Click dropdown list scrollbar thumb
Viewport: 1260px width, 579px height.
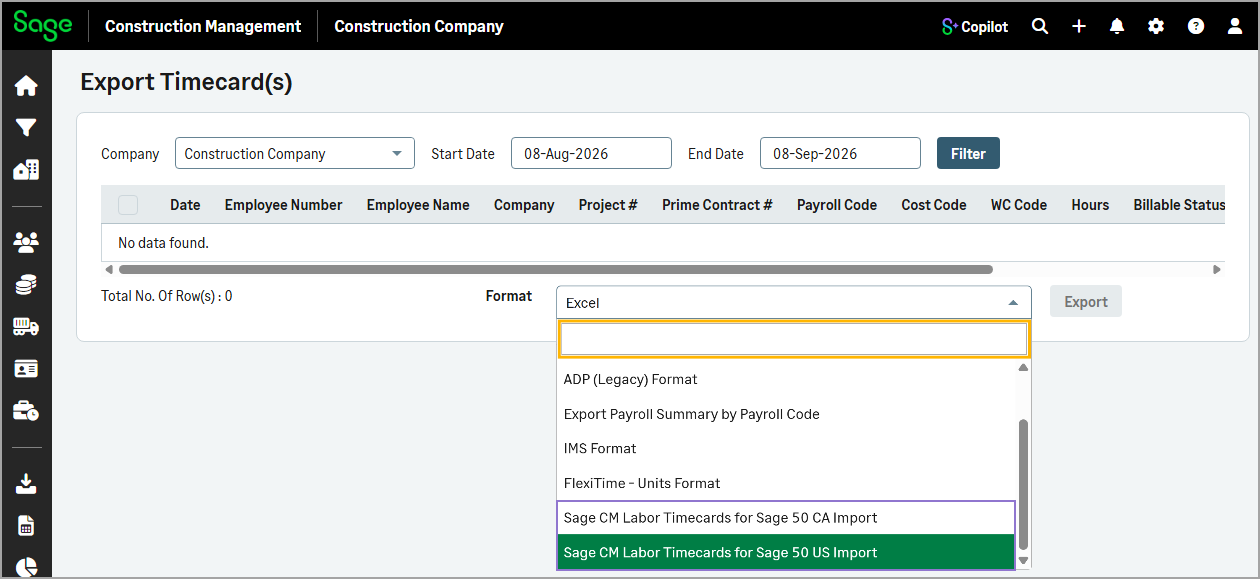pos(1023,485)
